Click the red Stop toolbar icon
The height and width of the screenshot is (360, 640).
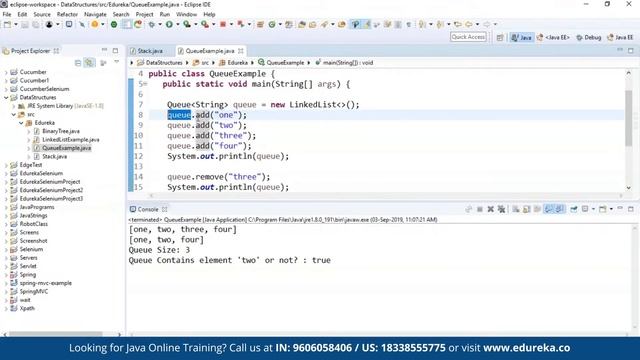pyautogui.click(x=223, y=24)
